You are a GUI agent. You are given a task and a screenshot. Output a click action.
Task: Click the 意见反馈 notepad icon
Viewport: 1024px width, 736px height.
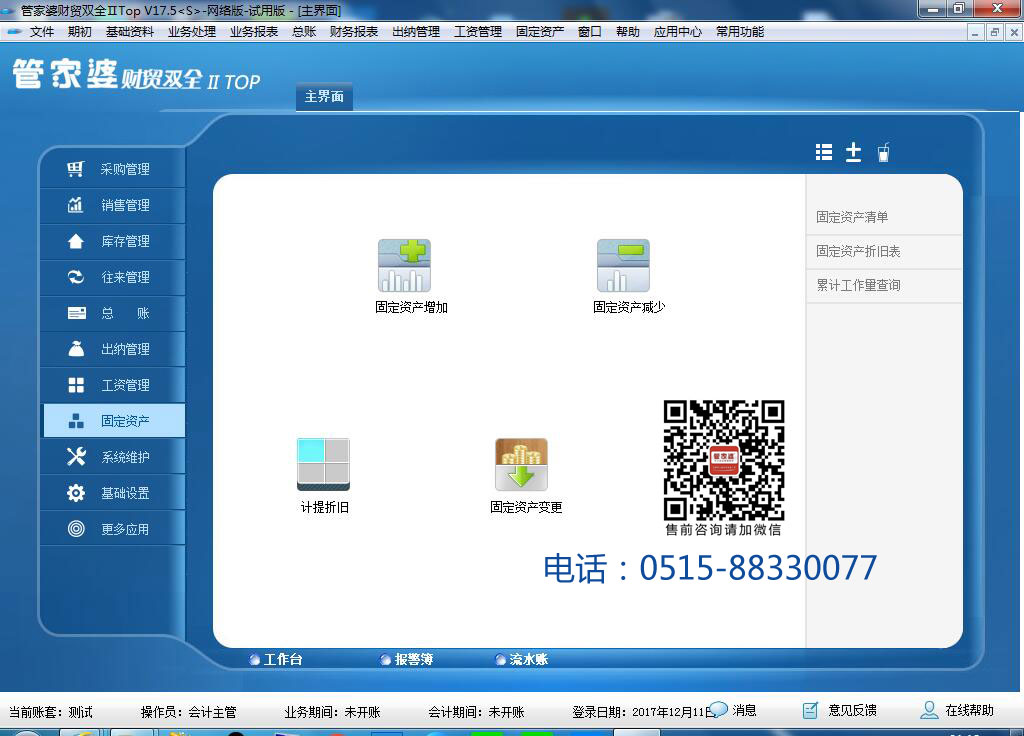pyautogui.click(x=810, y=710)
